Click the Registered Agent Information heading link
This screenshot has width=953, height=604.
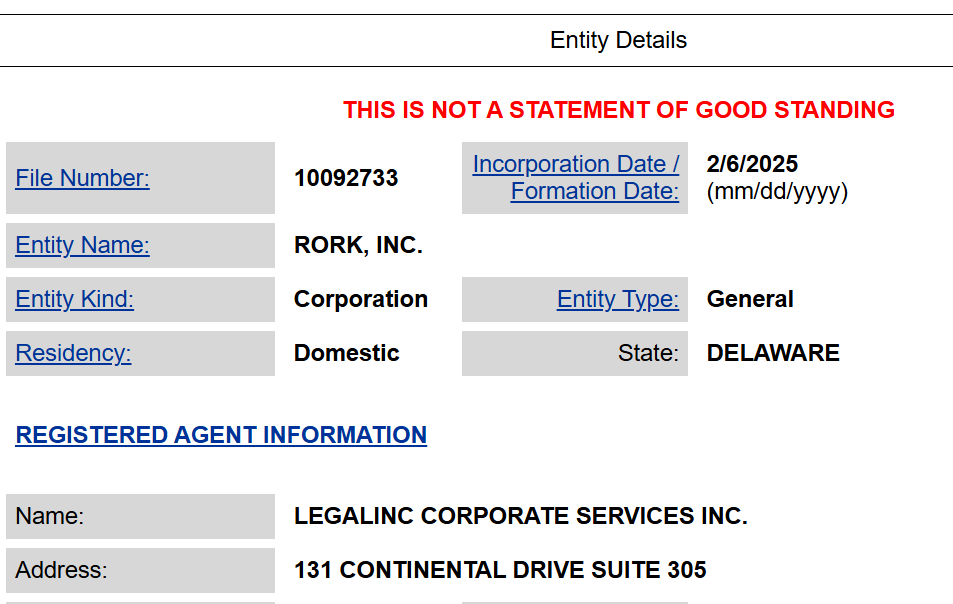pos(221,435)
